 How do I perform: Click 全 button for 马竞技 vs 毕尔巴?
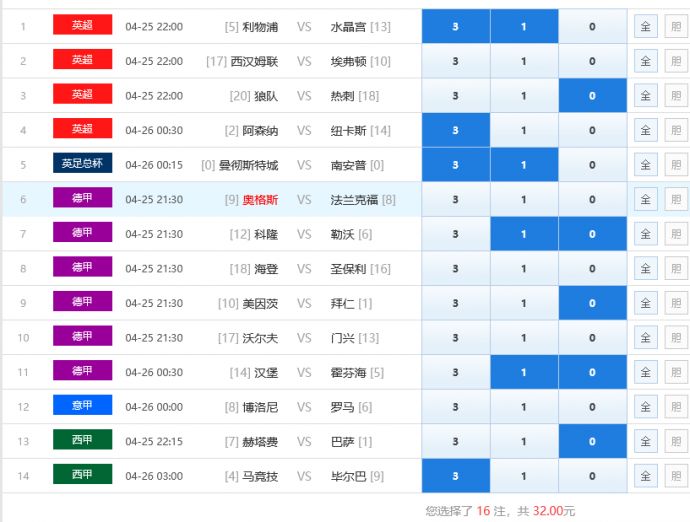pyautogui.click(x=645, y=476)
